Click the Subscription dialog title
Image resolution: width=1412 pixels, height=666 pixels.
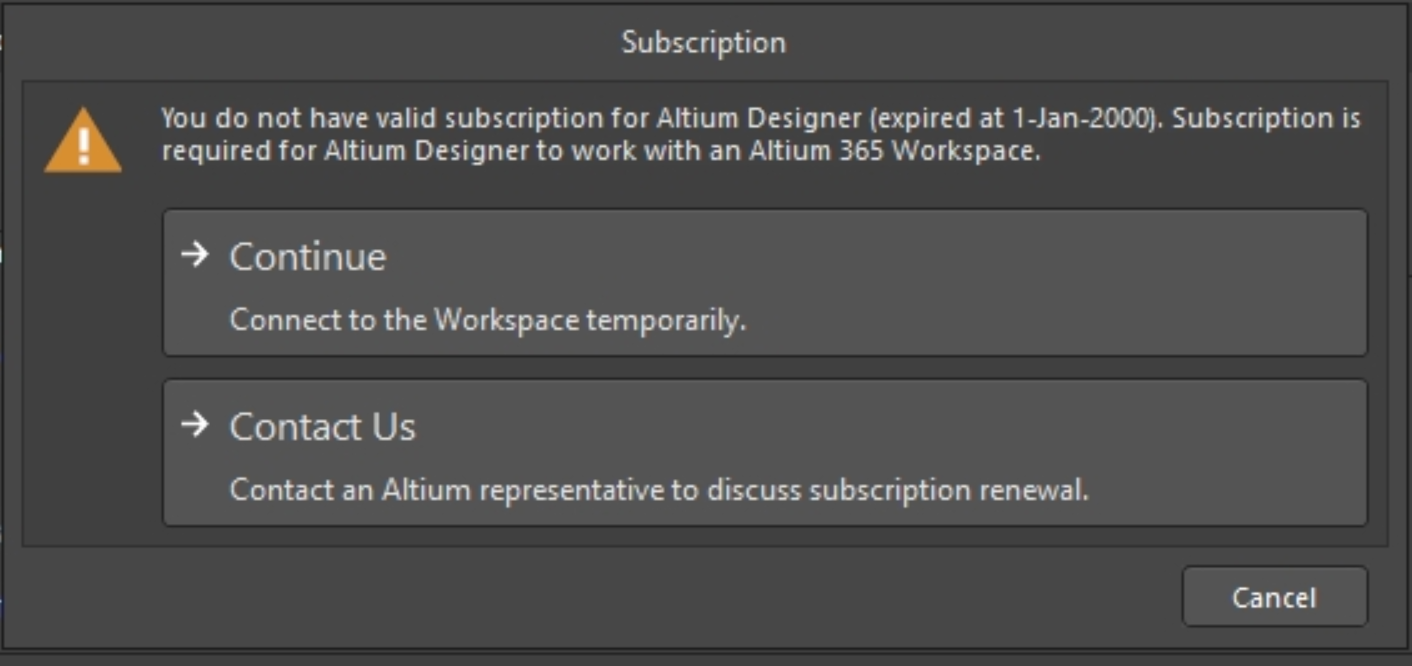tap(704, 43)
